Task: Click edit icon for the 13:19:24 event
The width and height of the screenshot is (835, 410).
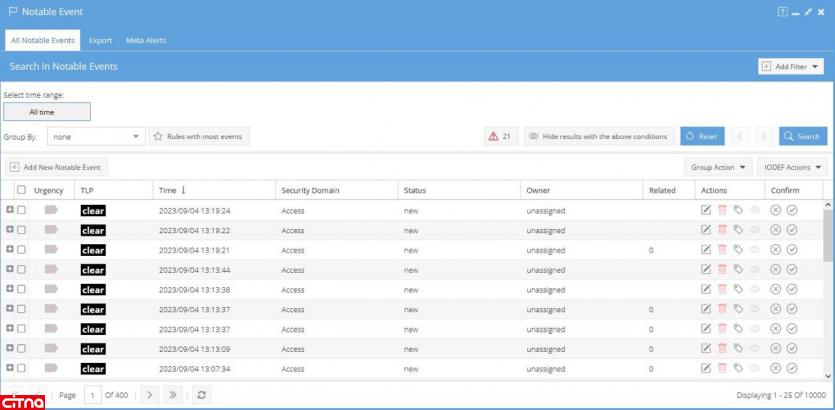Action: pos(707,211)
